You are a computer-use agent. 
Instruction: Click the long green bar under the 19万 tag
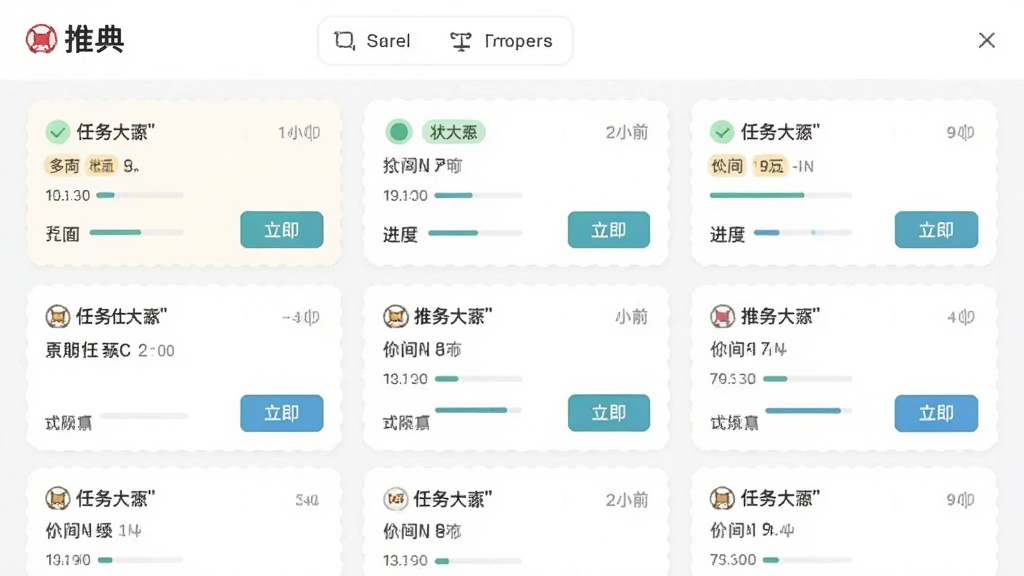780,195
